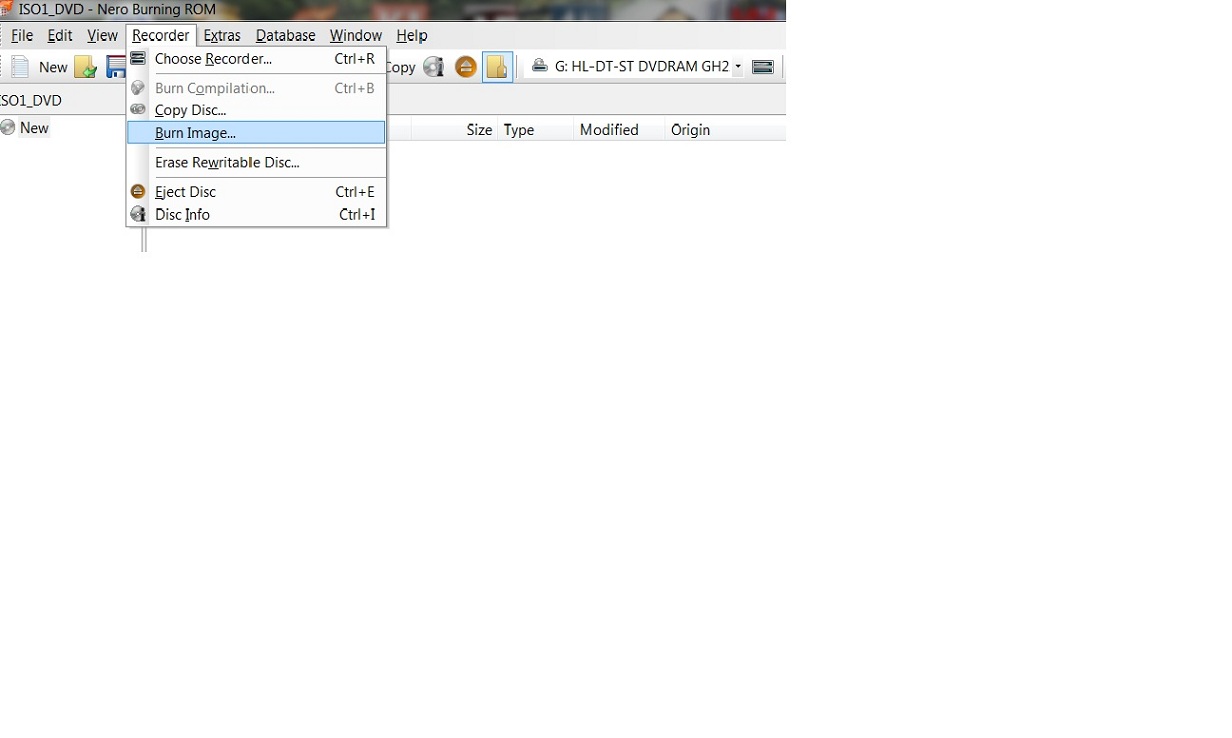1232x738 pixels.
Task: Open the G: HL-DT-ST DVDRAM recorder dropdown
Action: pyautogui.click(x=738, y=67)
